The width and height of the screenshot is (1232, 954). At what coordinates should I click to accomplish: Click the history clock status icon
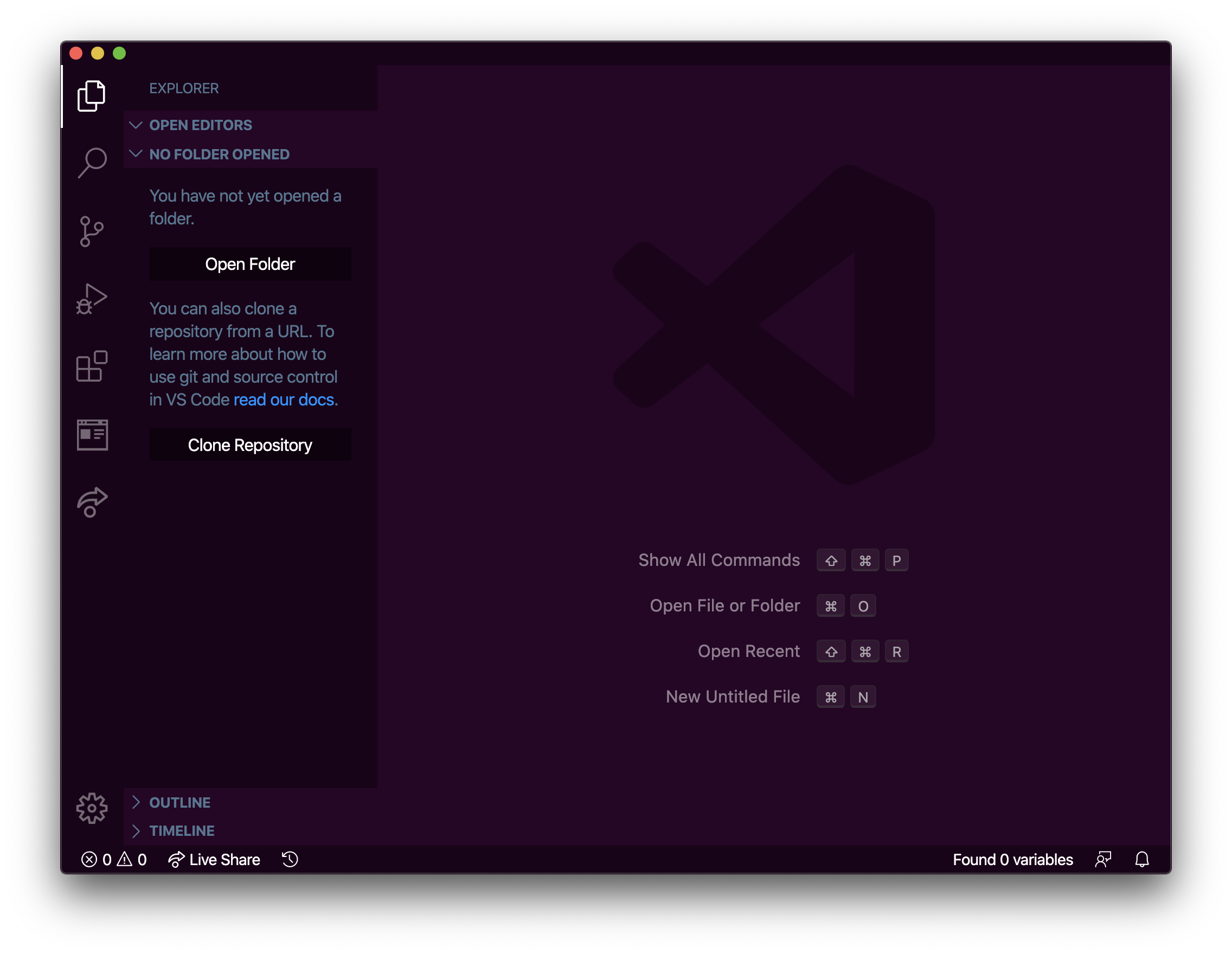[x=290, y=859]
